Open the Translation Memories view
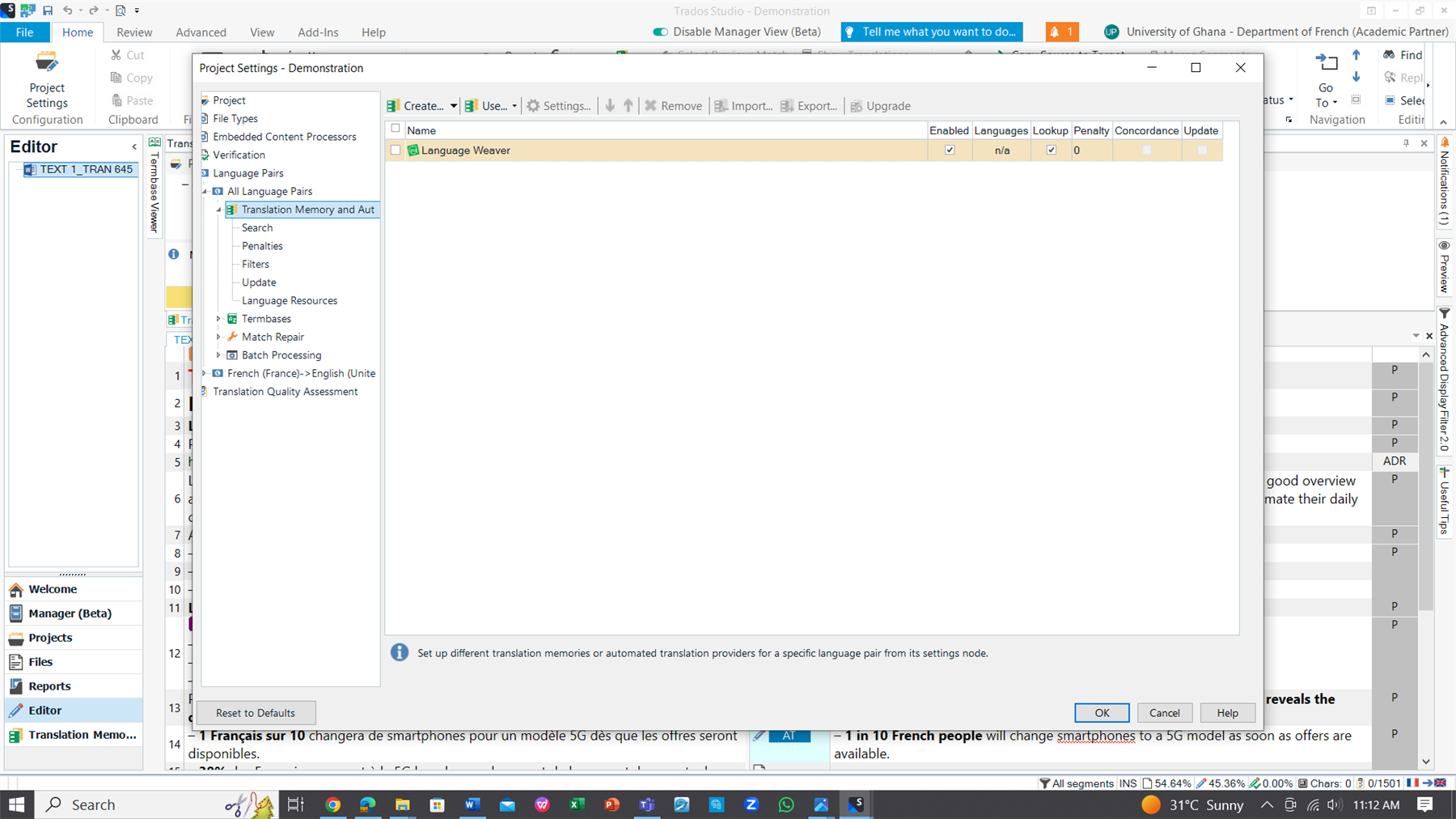Image resolution: width=1456 pixels, height=819 pixels. [73, 735]
